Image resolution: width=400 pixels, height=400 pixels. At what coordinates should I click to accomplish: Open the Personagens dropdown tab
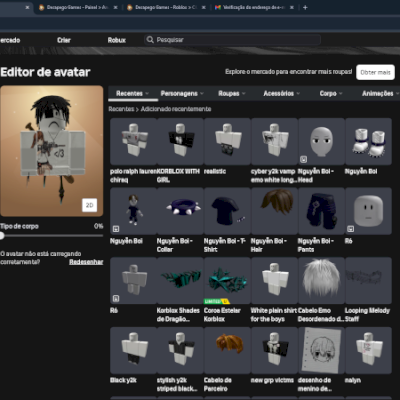point(182,93)
